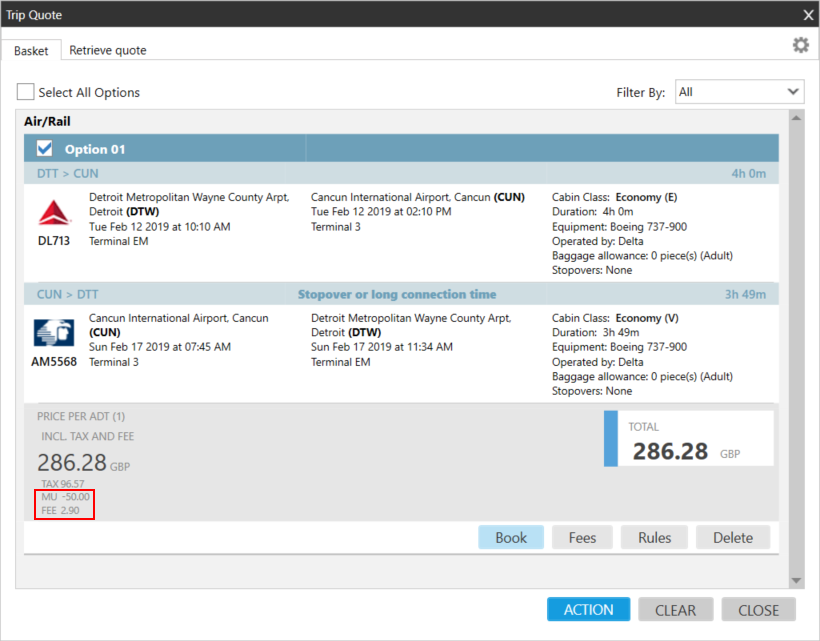This screenshot has width=820, height=641.
Task: Select the Basket tab
Action: coord(31,50)
